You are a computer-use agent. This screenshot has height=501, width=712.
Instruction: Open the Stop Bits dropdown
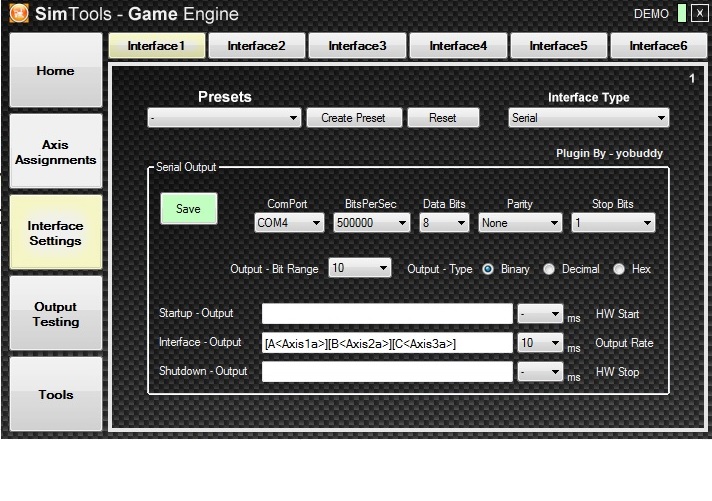tap(613, 223)
